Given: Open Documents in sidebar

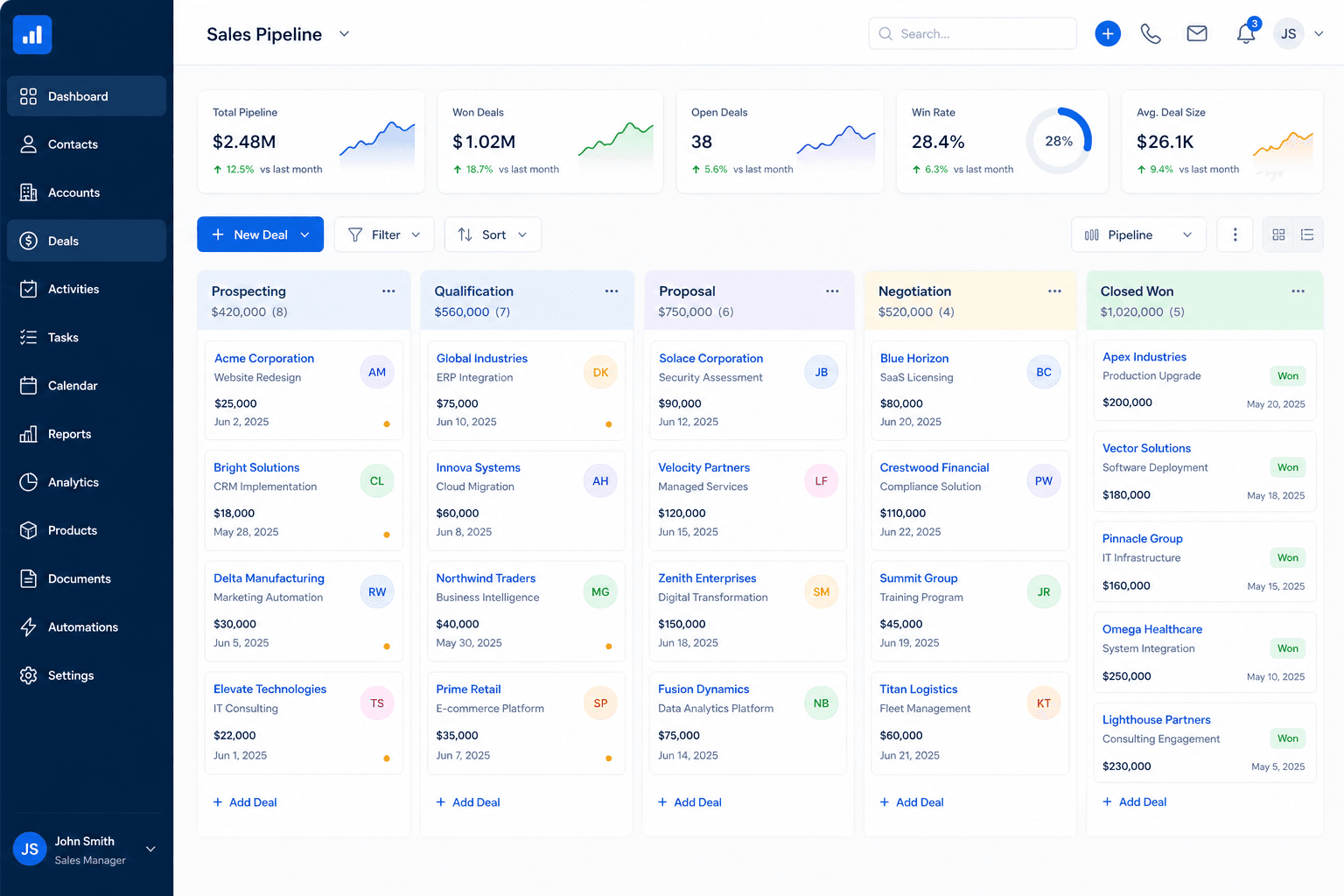Looking at the screenshot, I should 87,578.
